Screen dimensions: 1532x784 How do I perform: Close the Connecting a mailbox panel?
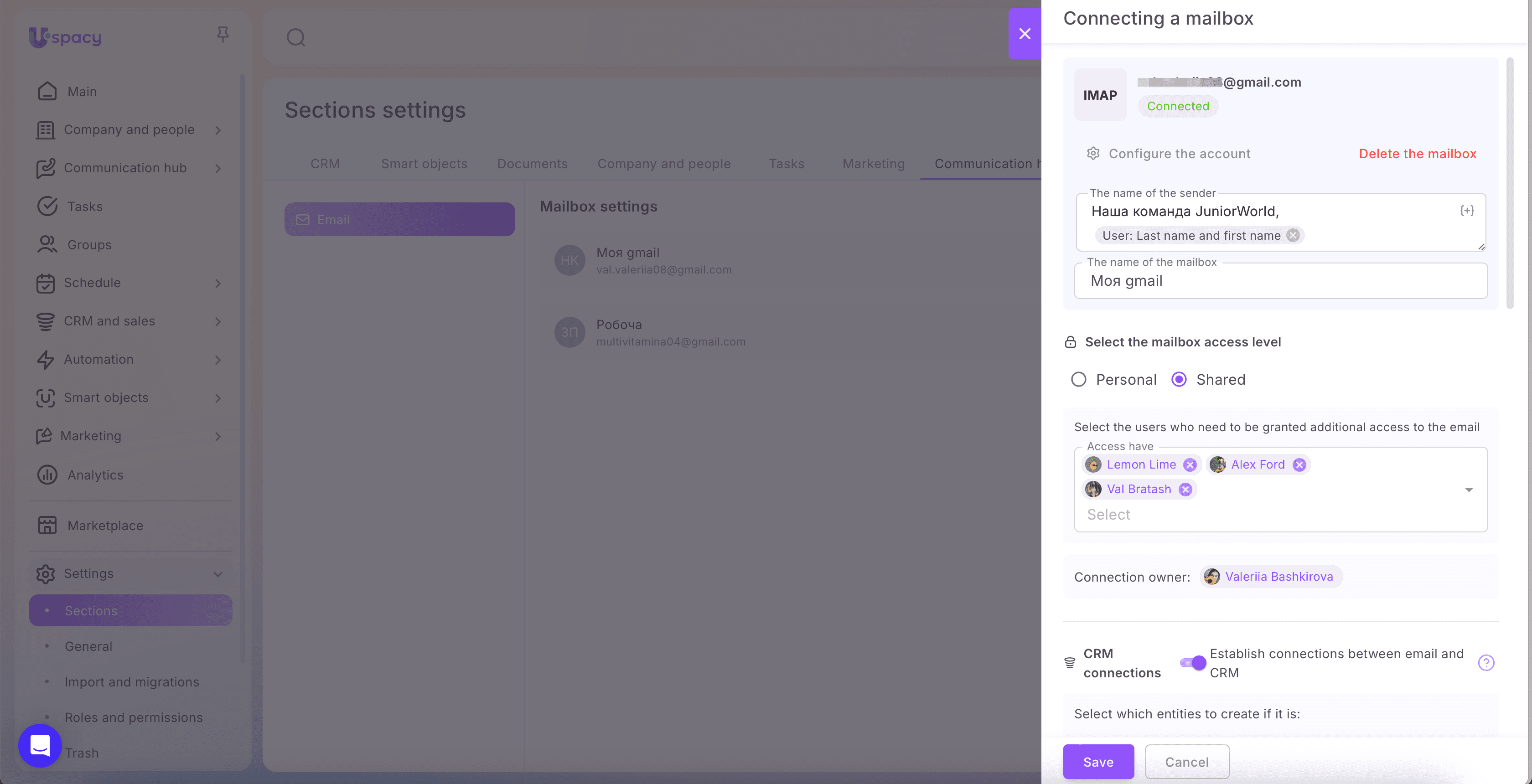1025,34
